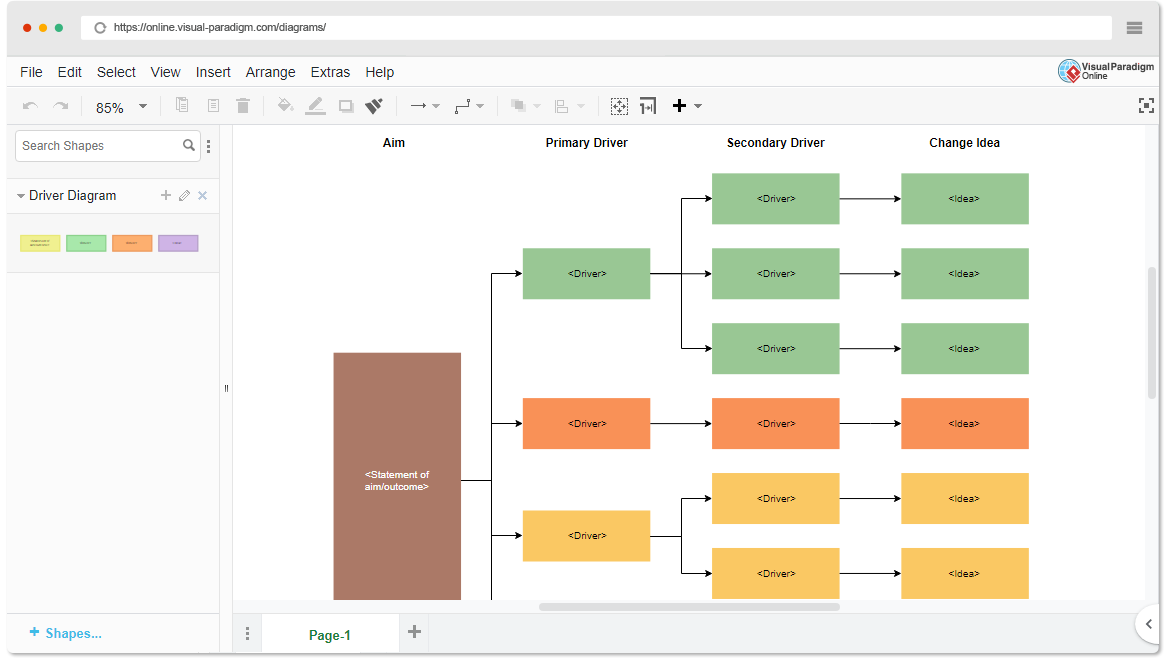Select the line color pencil icon
The image size is (1170, 665).
click(x=316, y=105)
